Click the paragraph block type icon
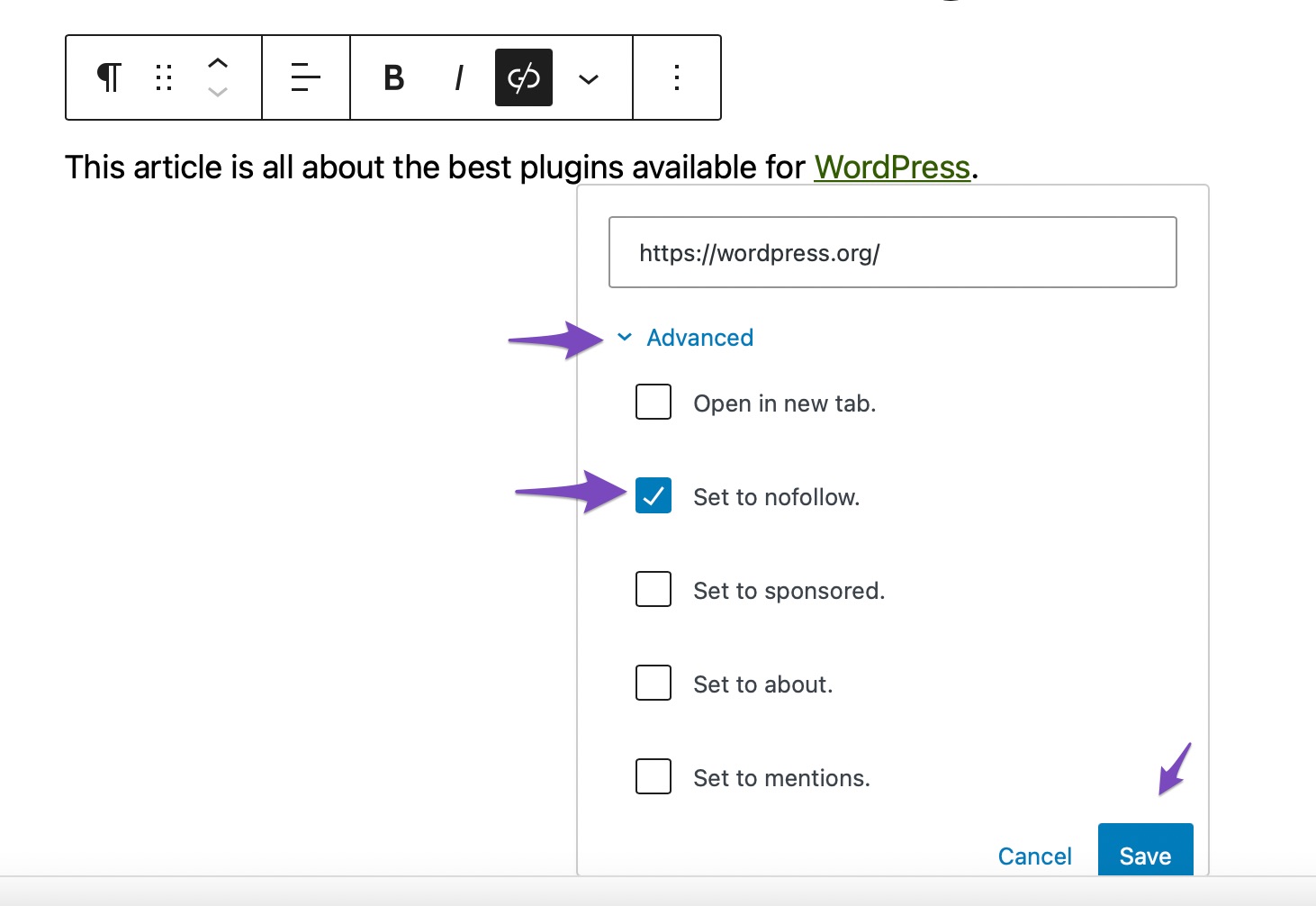1316x906 pixels. coord(109,77)
